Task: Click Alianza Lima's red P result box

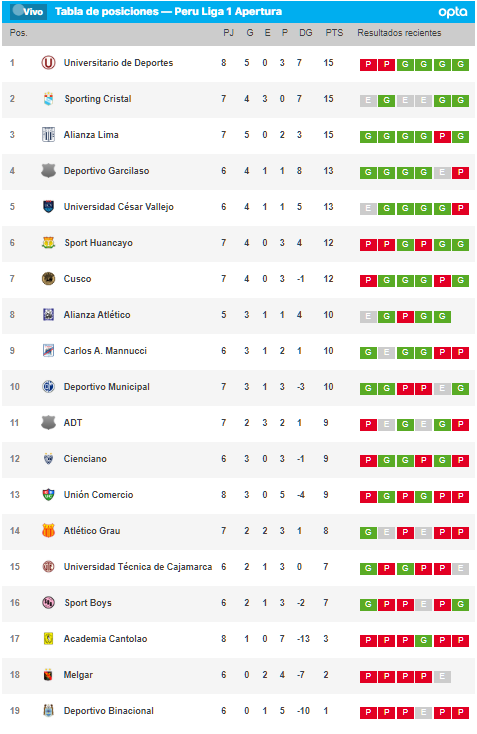Action: tap(442, 137)
